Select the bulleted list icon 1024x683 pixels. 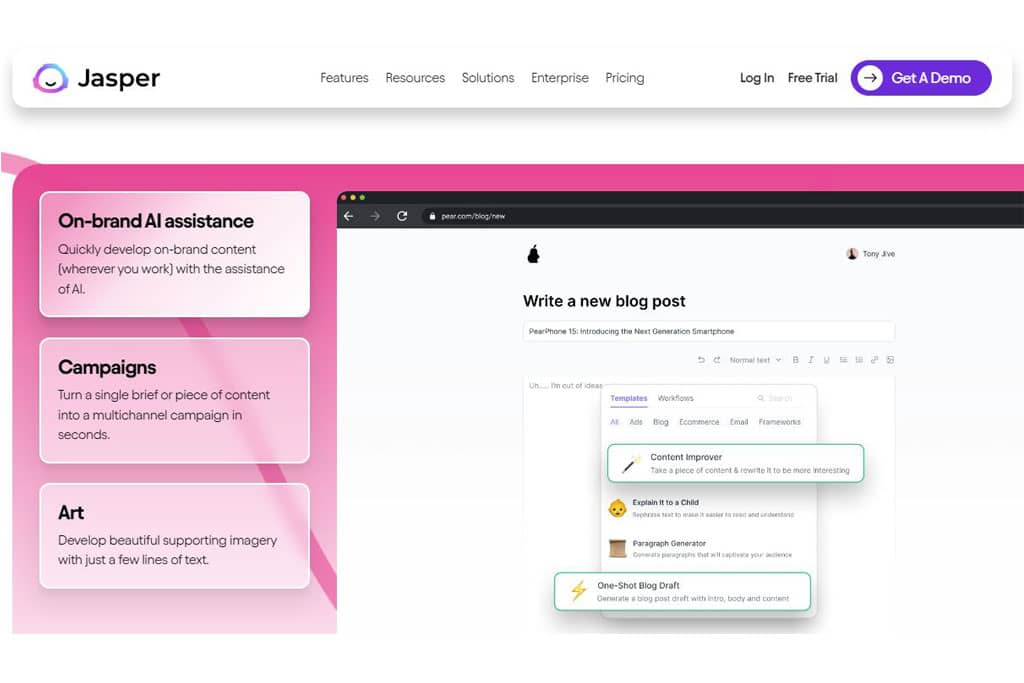pyautogui.click(x=843, y=359)
